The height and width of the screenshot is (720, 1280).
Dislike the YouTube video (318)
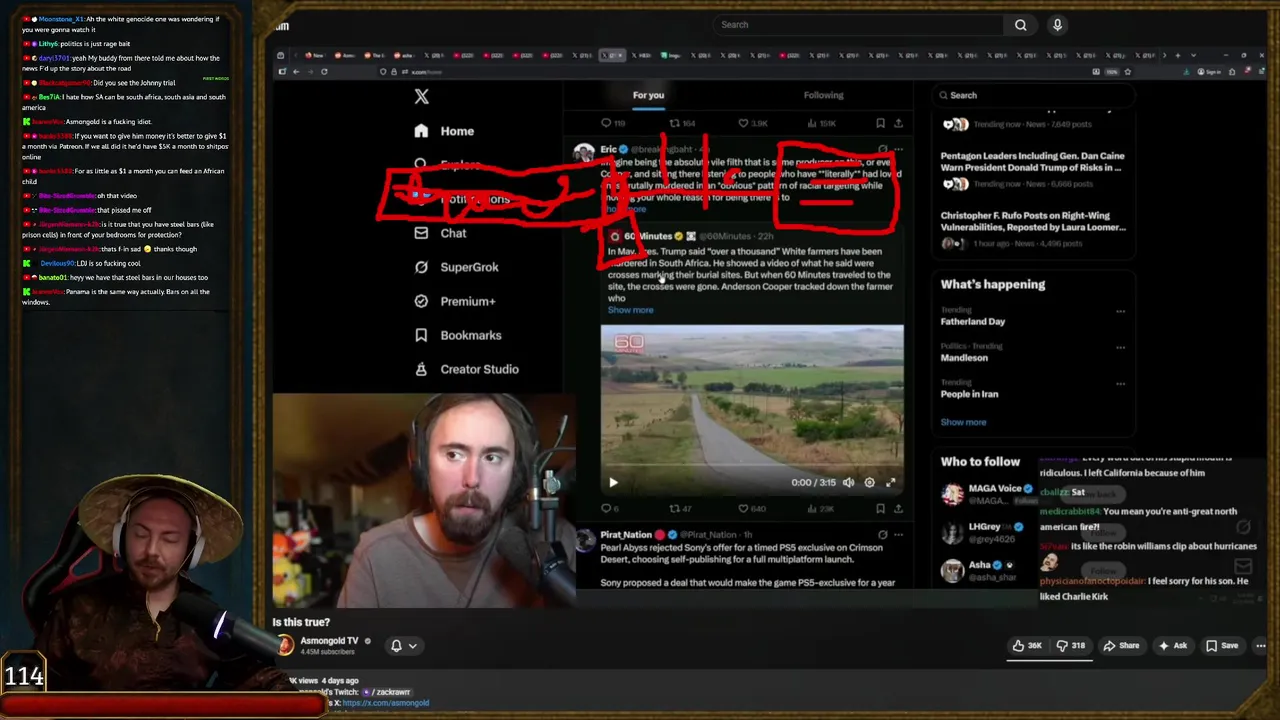tap(1071, 646)
